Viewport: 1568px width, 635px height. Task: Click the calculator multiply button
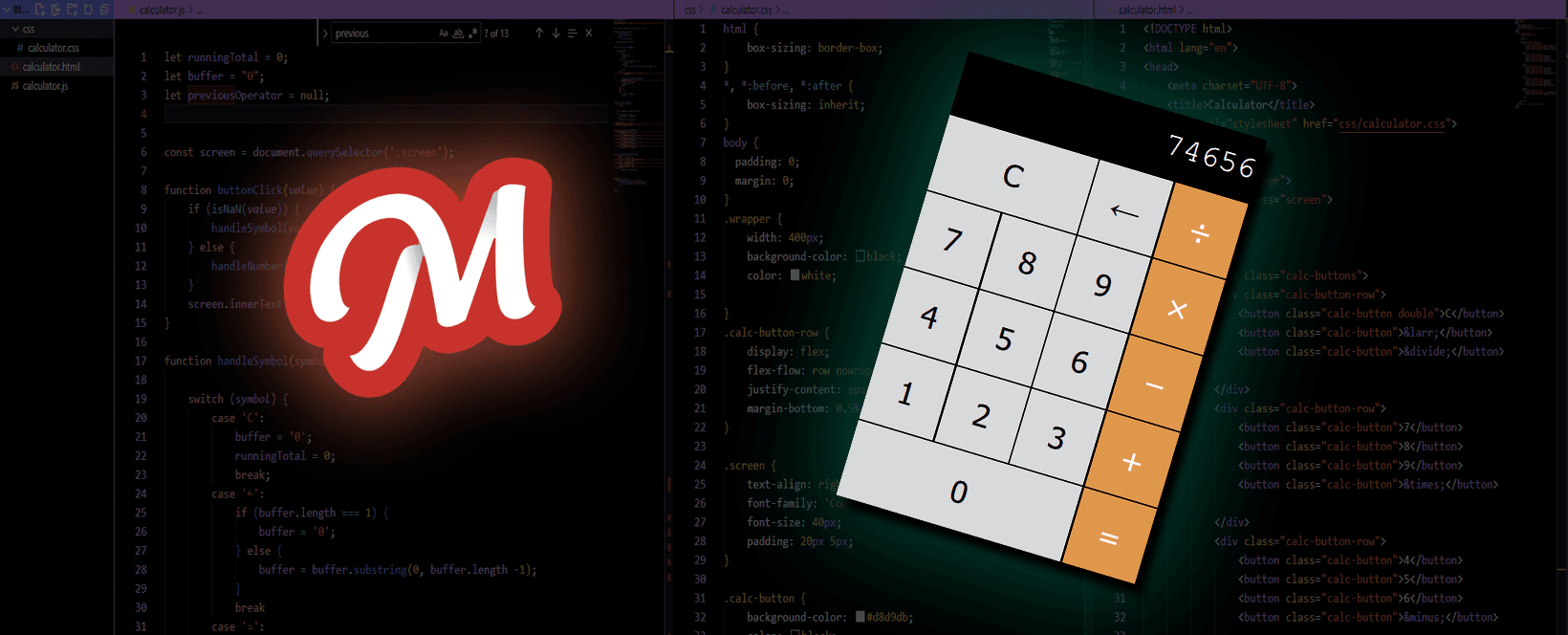pos(1178,309)
